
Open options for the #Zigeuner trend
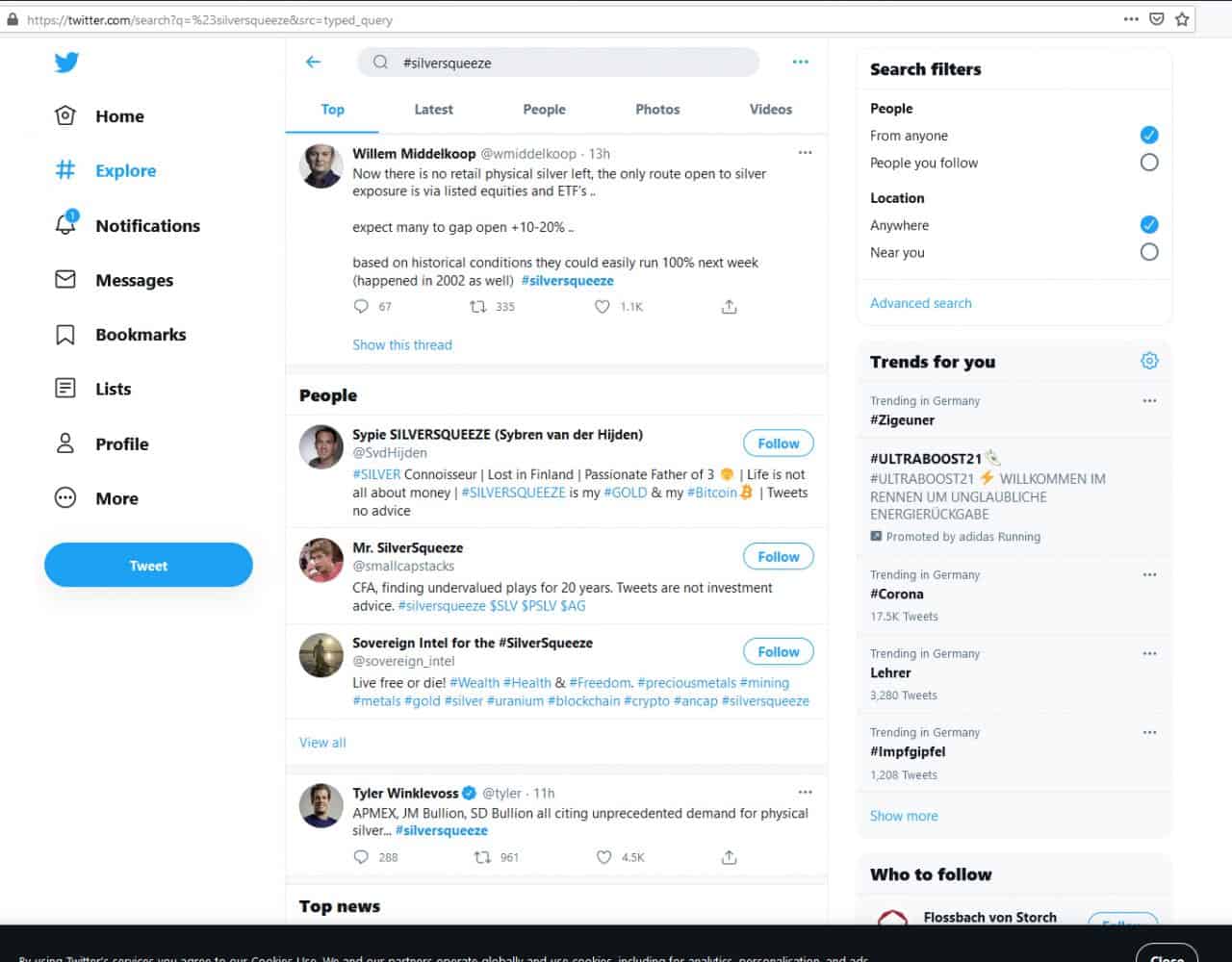click(x=1149, y=401)
